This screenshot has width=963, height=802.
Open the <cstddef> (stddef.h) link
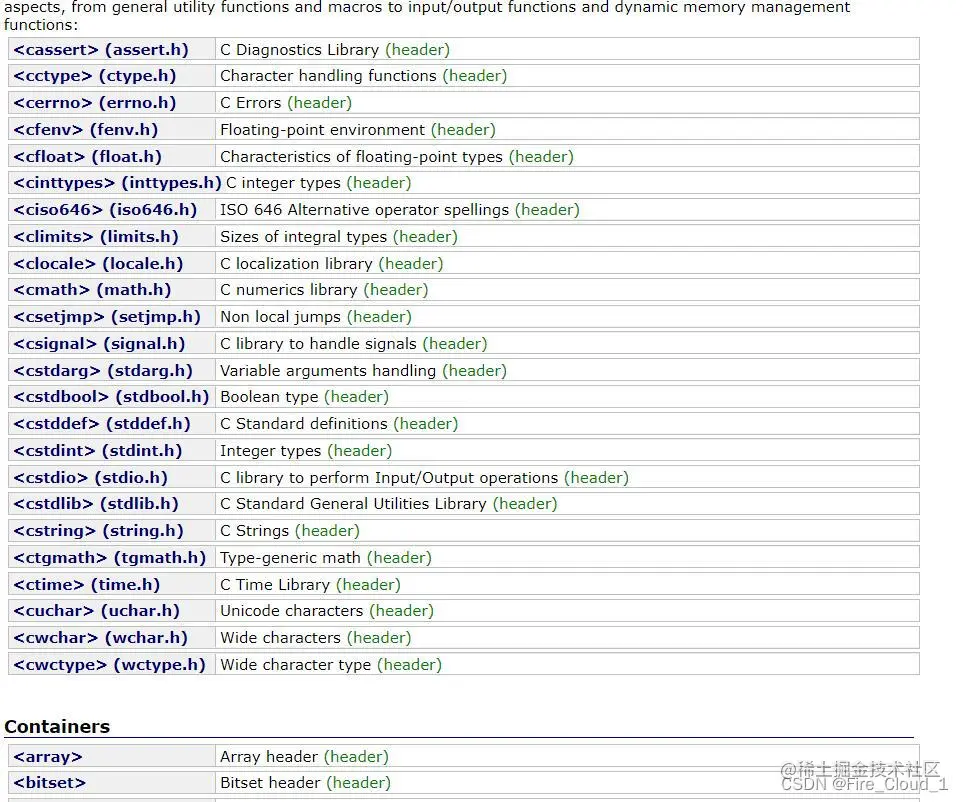tap(102, 423)
